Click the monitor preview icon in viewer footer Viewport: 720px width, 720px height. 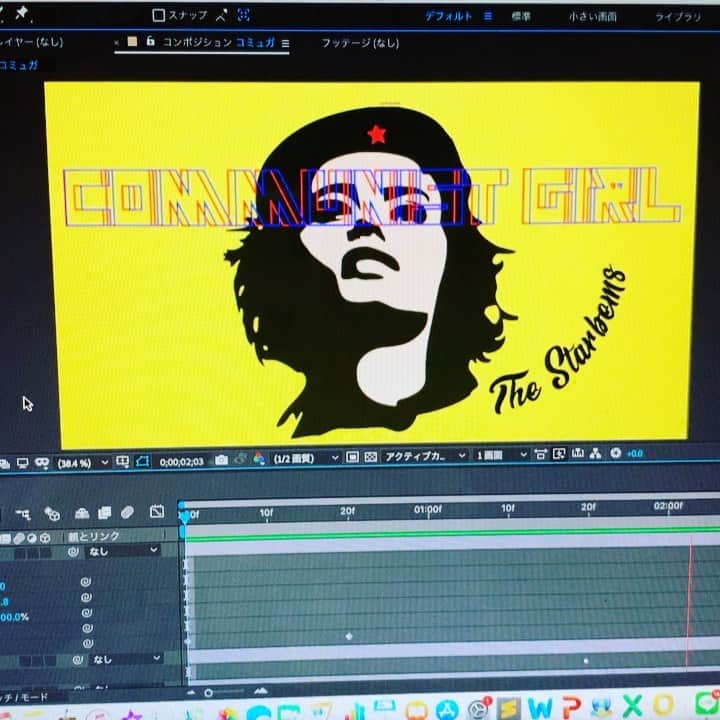(22, 463)
